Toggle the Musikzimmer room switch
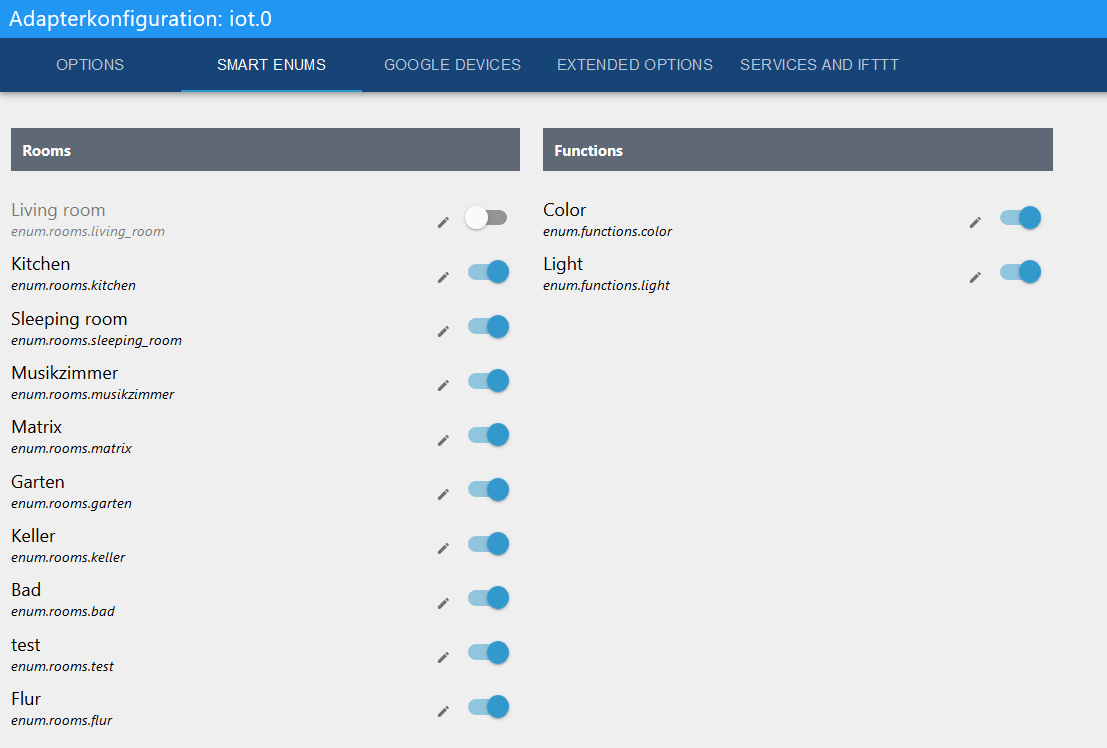The height and width of the screenshot is (748, 1107). [489, 381]
